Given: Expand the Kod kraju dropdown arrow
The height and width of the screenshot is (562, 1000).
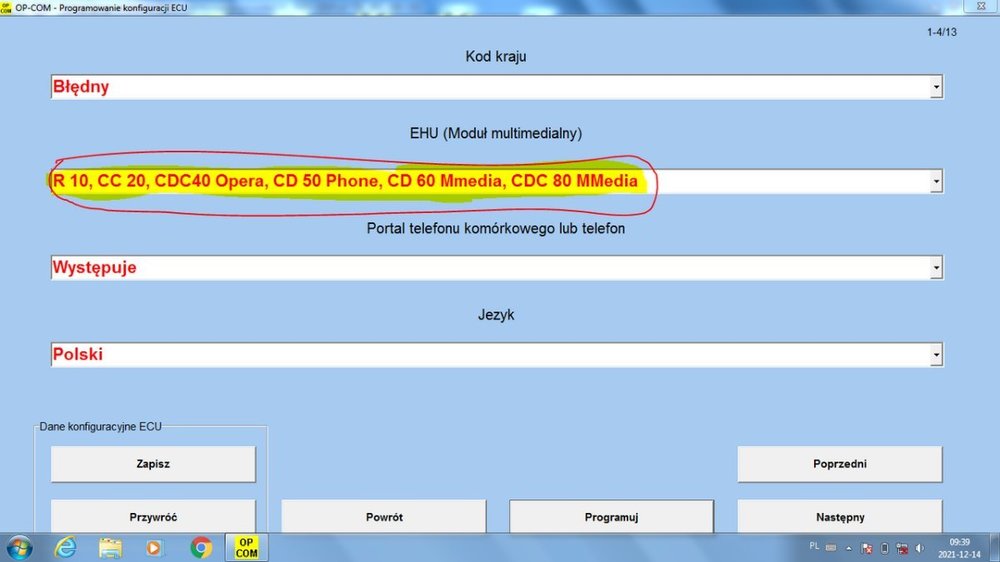Looking at the screenshot, I should coord(936,87).
